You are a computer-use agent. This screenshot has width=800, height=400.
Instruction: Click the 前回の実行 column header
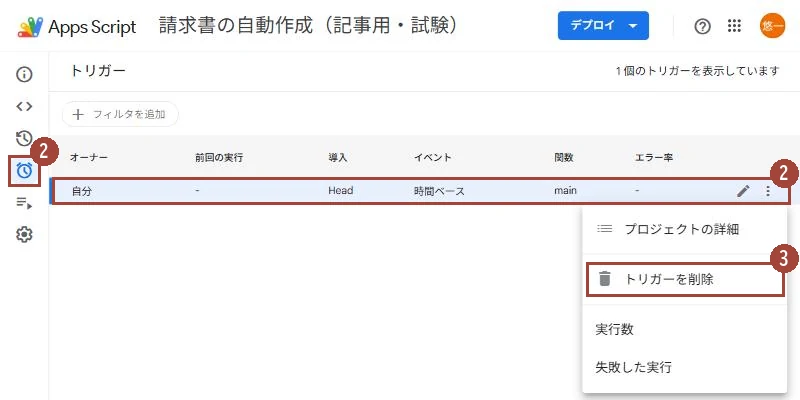click(x=219, y=158)
